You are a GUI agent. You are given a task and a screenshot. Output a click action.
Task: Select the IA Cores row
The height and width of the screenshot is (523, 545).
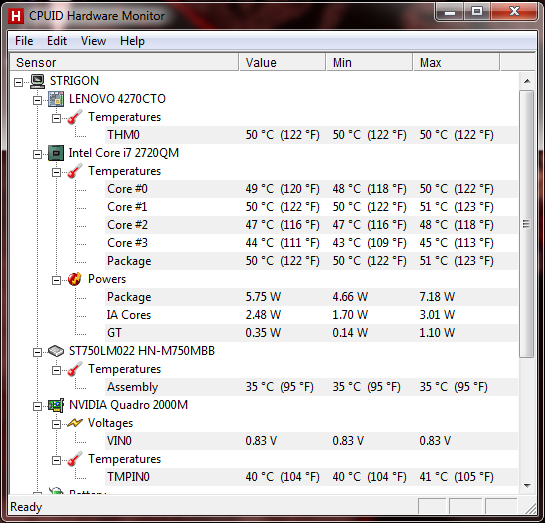click(311, 315)
